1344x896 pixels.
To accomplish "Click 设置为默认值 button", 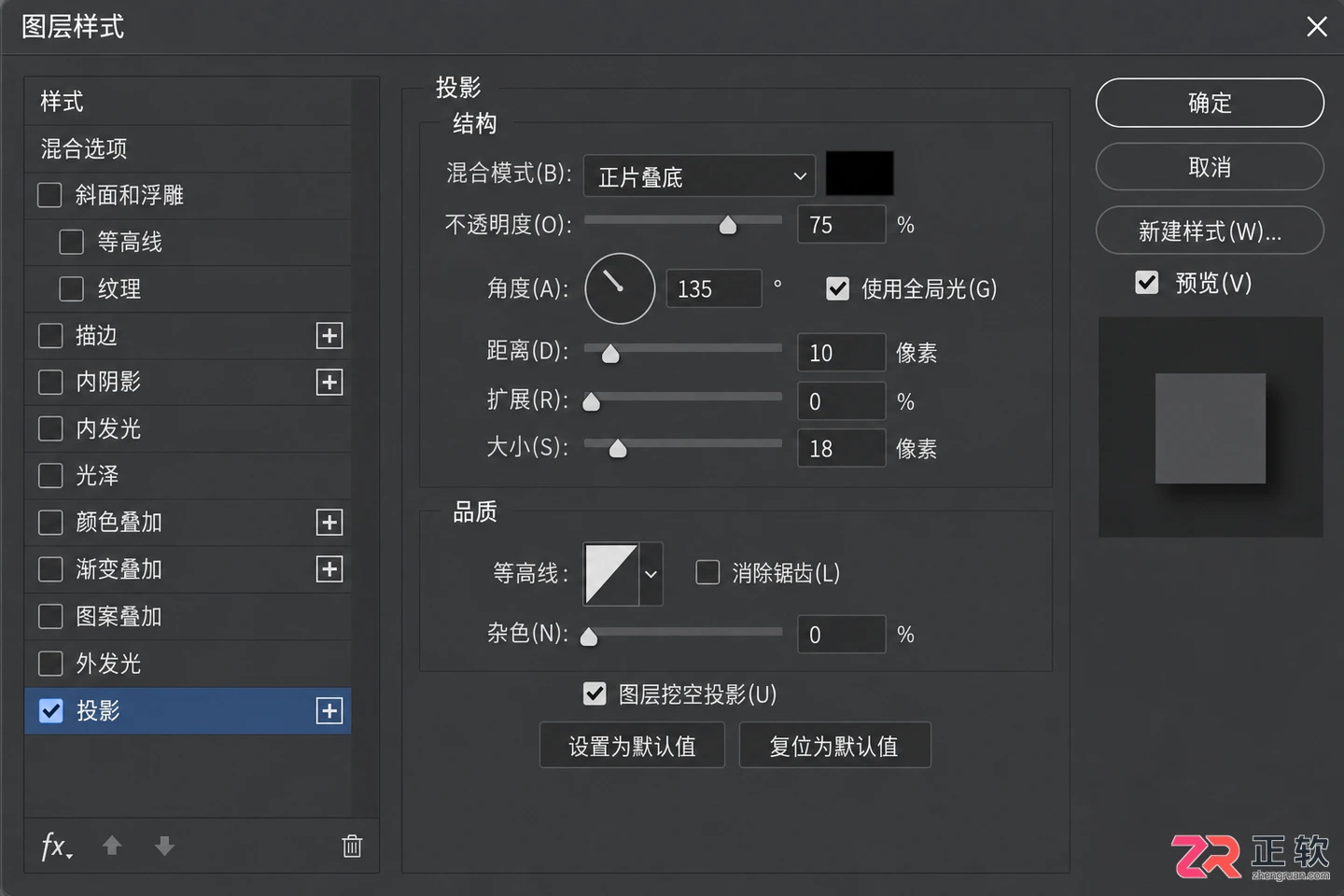I will [632, 746].
